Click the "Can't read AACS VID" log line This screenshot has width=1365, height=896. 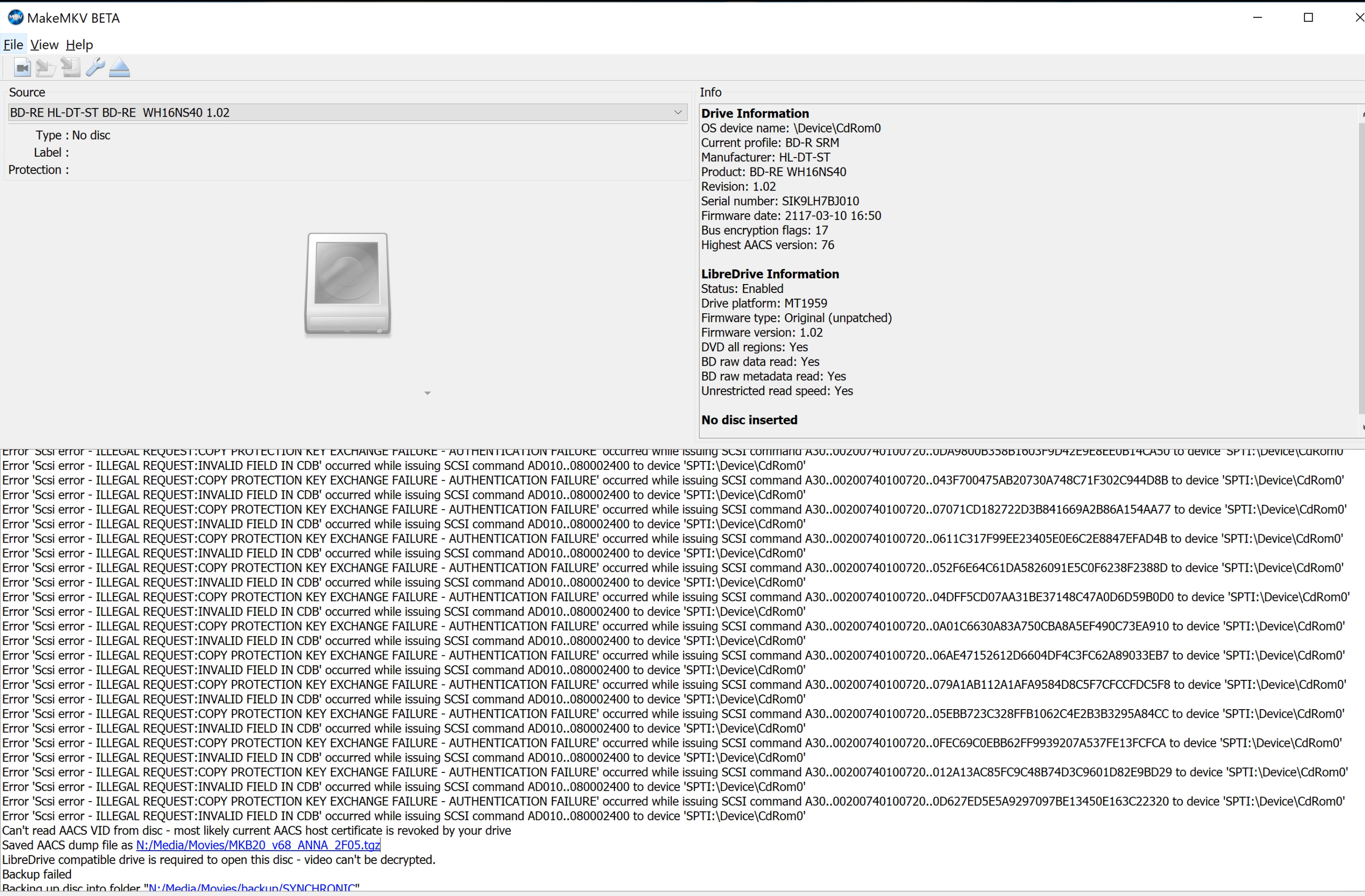click(x=256, y=830)
